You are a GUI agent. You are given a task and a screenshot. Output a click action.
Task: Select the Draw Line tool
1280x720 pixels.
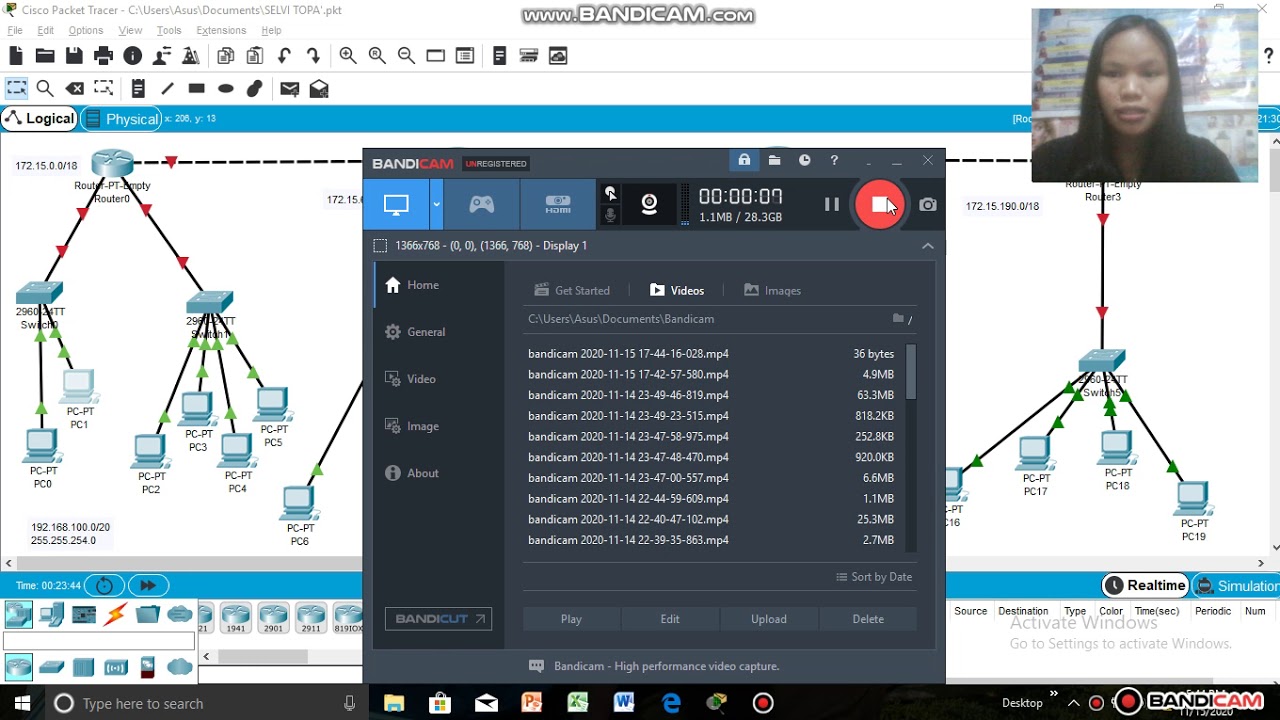point(167,89)
